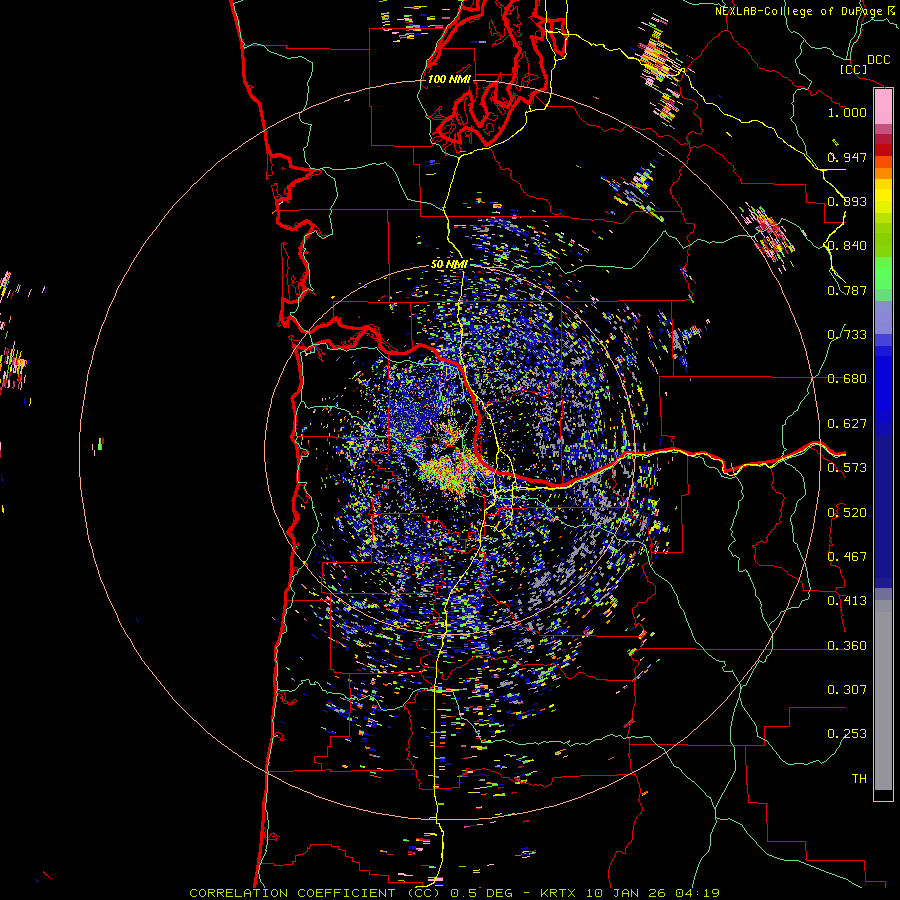Click the 0.947 scale value
This screenshot has width=900, height=900.
847,157
